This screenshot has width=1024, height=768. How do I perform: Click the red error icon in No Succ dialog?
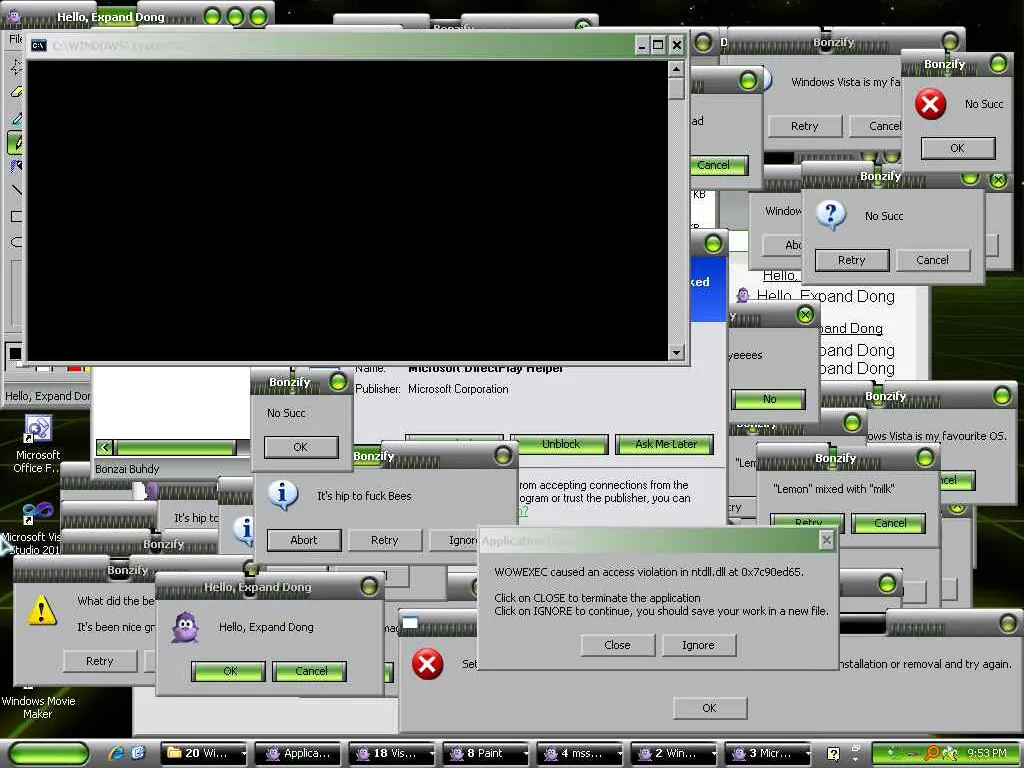pyautogui.click(x=930, y=104)
